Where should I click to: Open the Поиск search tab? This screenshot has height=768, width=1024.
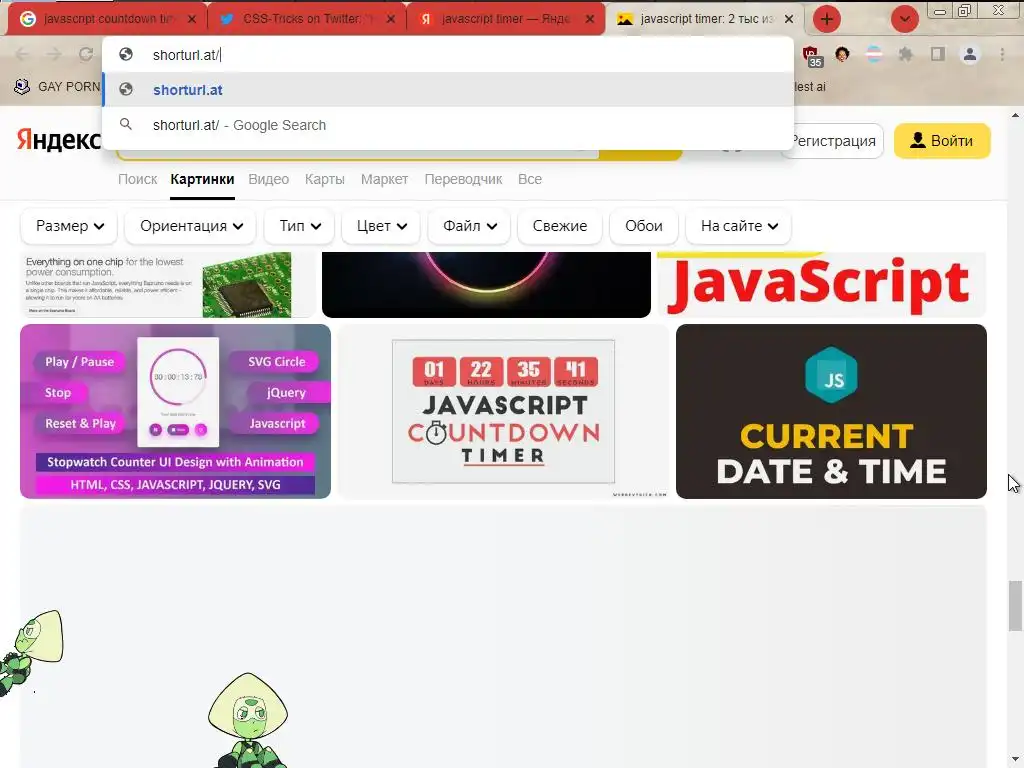[x=137, y=179]
